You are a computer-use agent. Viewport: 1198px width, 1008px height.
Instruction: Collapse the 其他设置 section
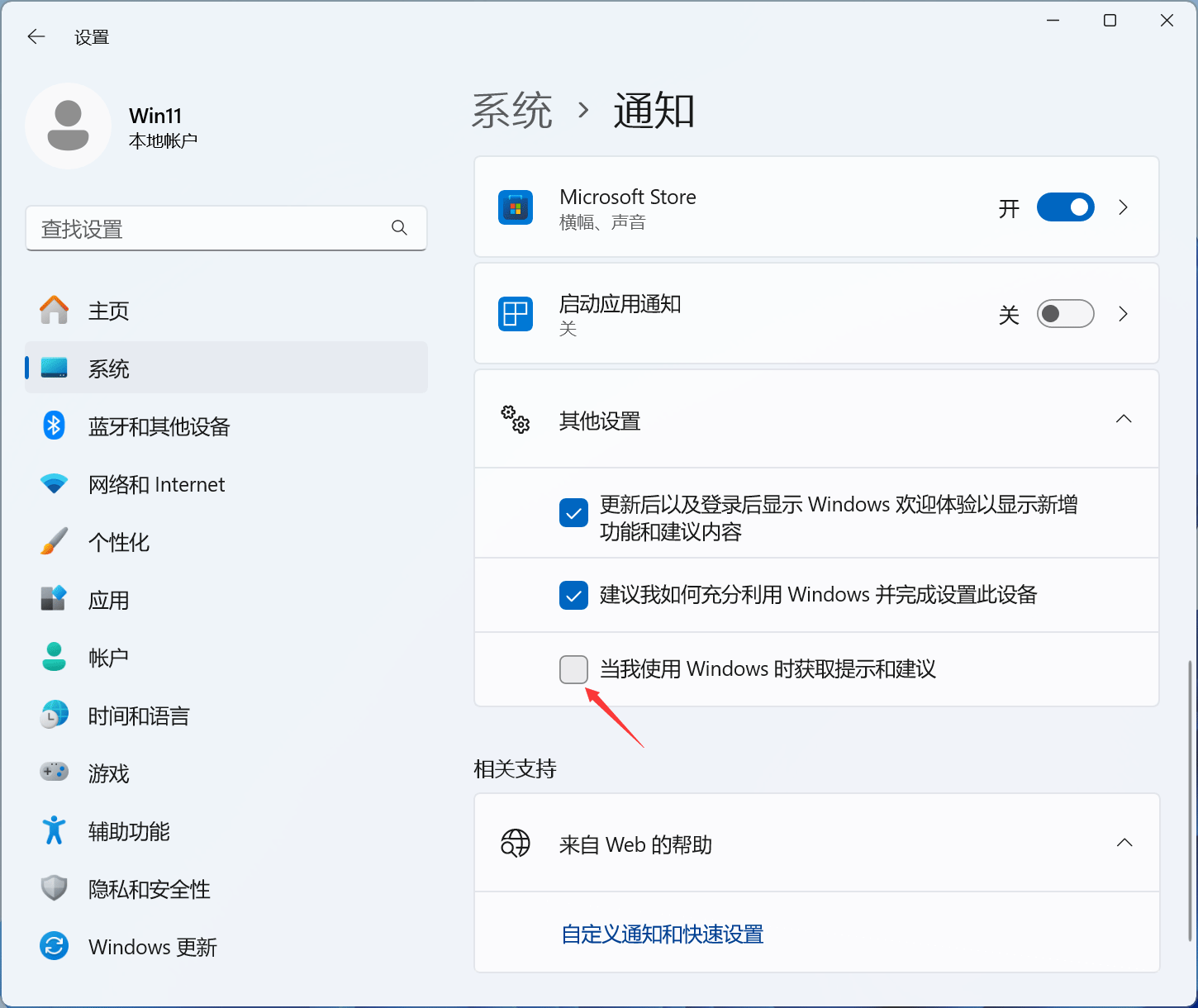tap(1124, 420)
